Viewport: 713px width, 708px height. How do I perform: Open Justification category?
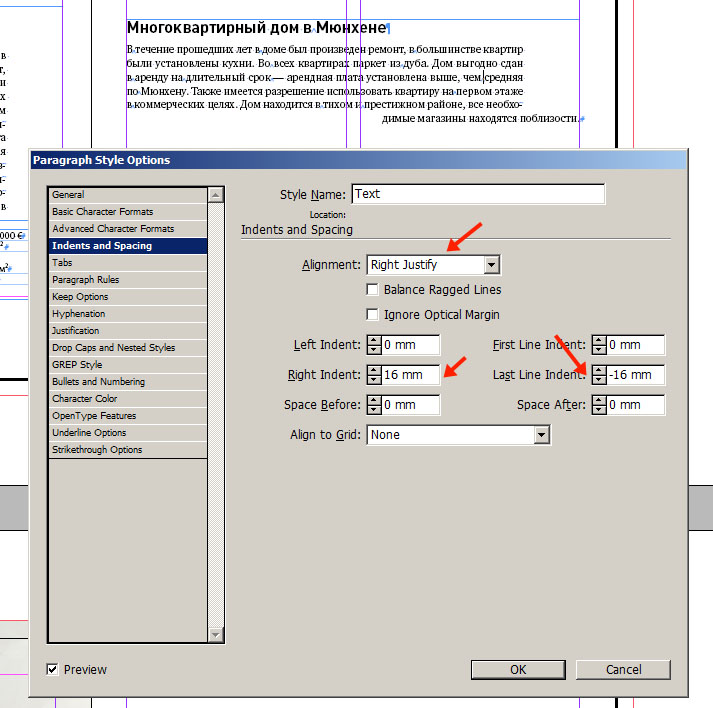tap(128, 331)
